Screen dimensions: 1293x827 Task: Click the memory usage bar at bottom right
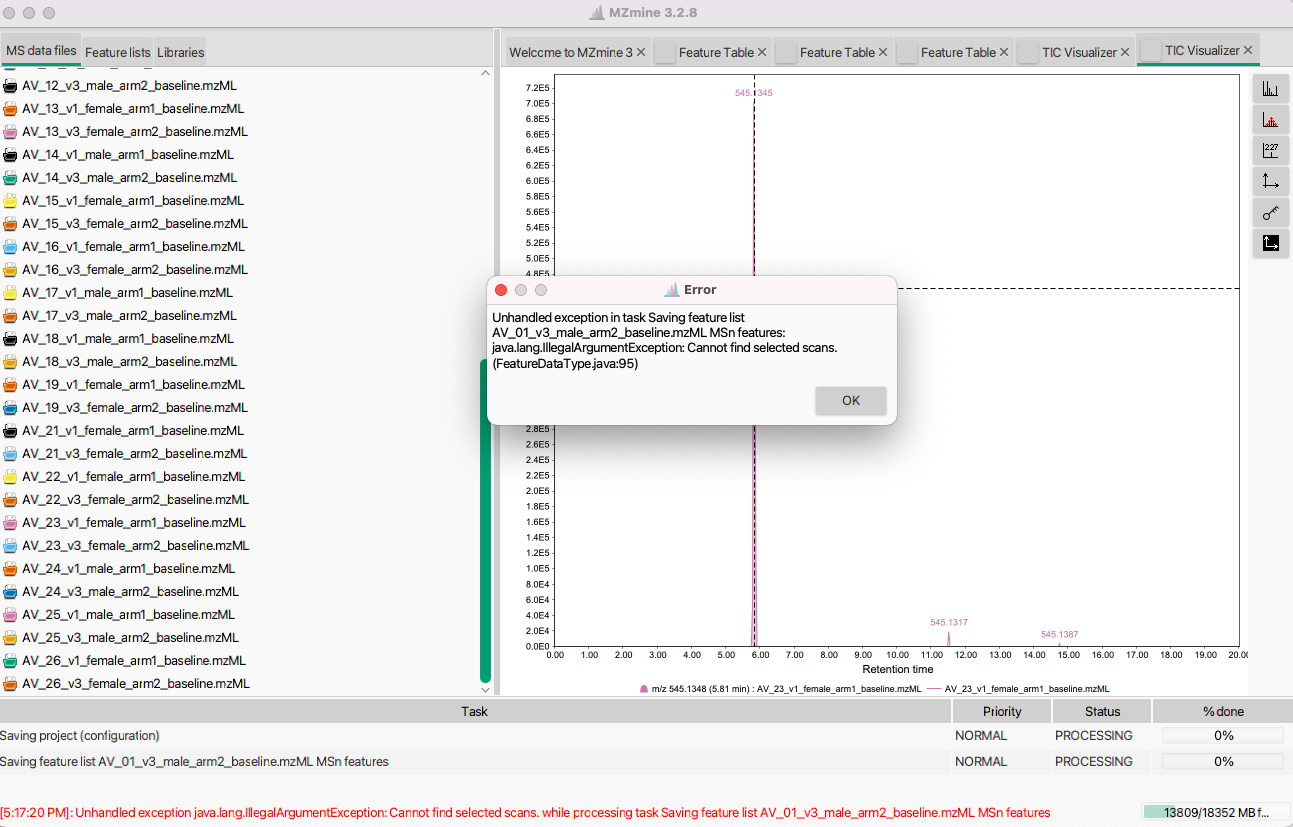click(x=1215, y=813)
